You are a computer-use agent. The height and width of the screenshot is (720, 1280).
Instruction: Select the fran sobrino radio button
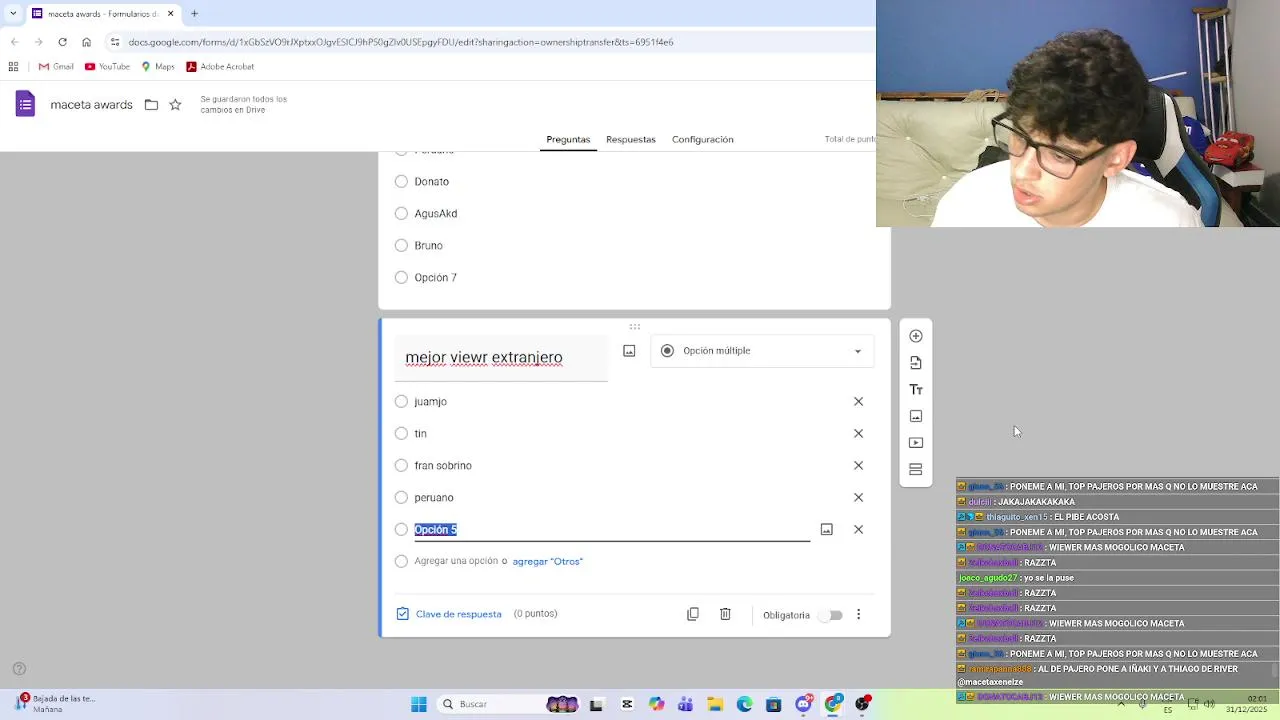click(401, 466)
